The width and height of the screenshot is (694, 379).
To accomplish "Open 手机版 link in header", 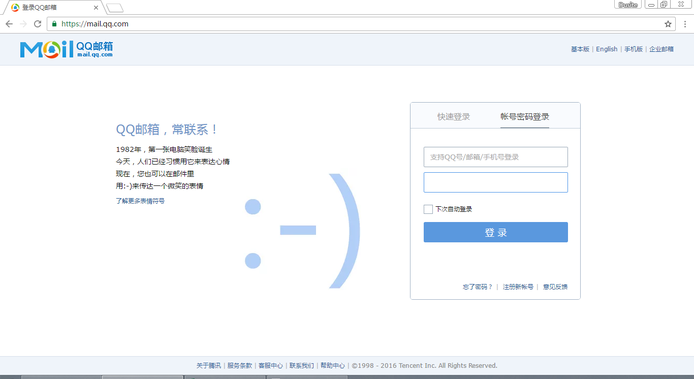I will (633, 49).
